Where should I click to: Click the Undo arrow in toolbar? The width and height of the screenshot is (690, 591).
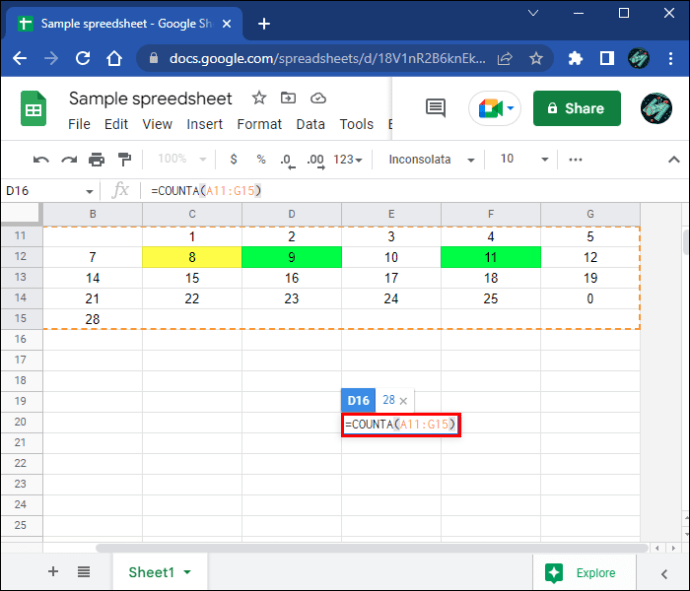[41, 159]
